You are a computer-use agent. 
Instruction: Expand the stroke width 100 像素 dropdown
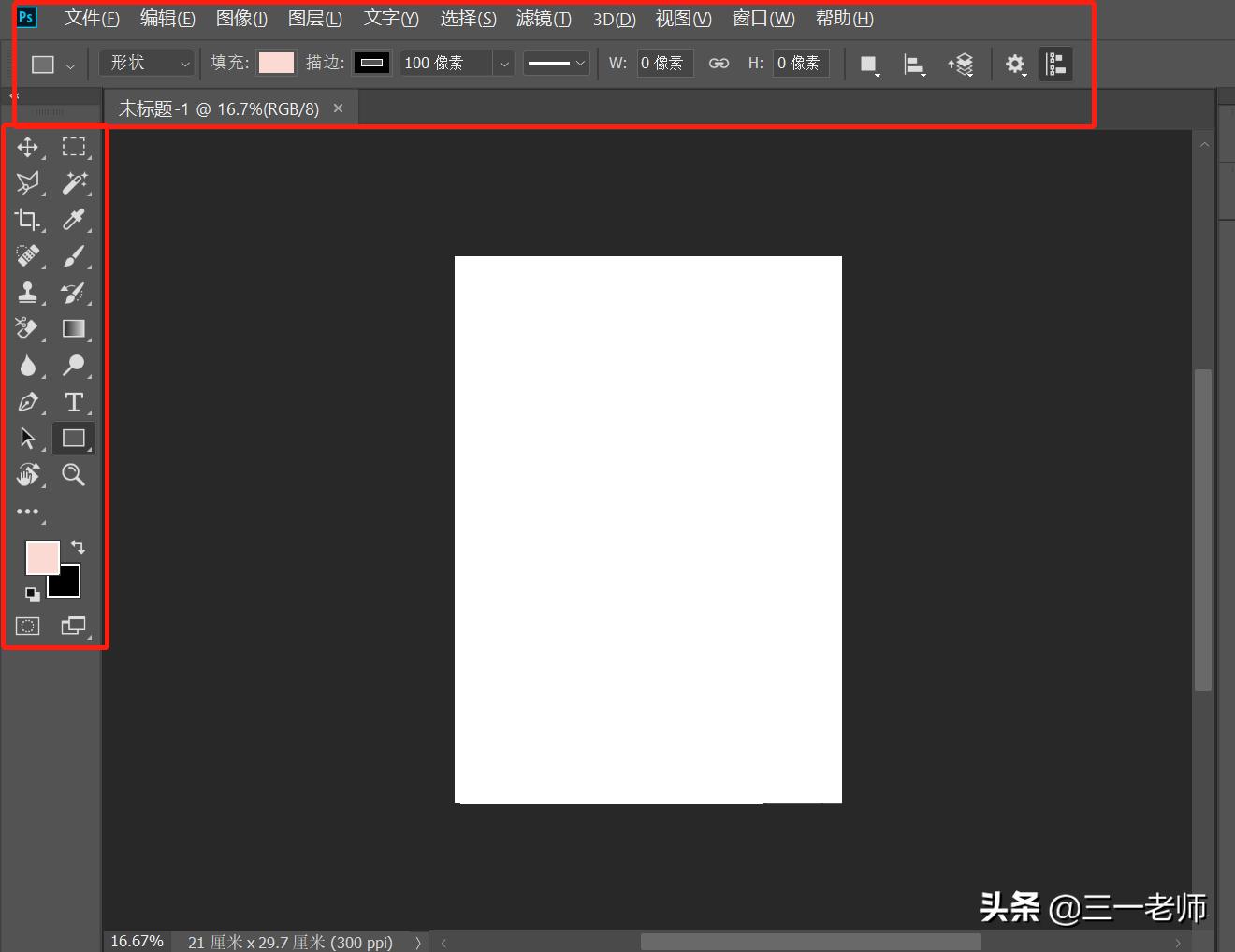pos(504,64)
